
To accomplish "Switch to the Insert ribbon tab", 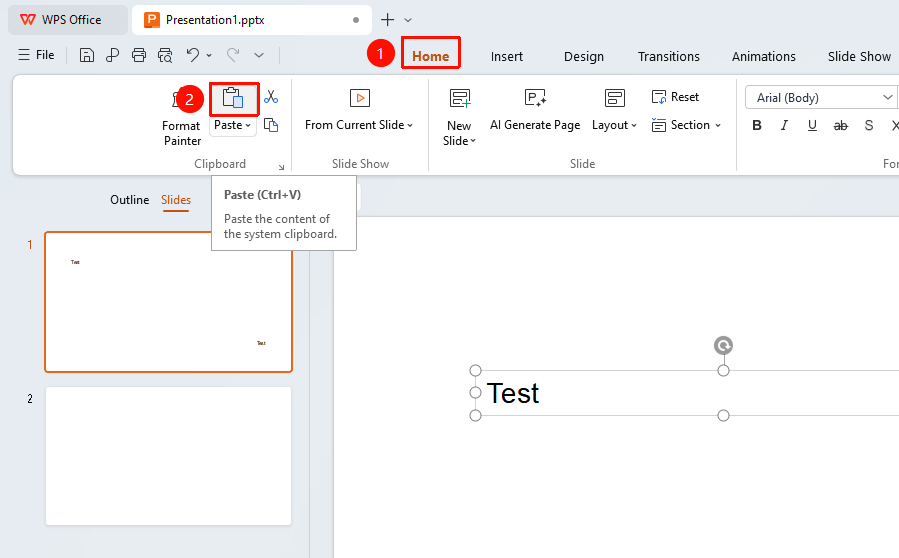I will [x=507, y=56].
